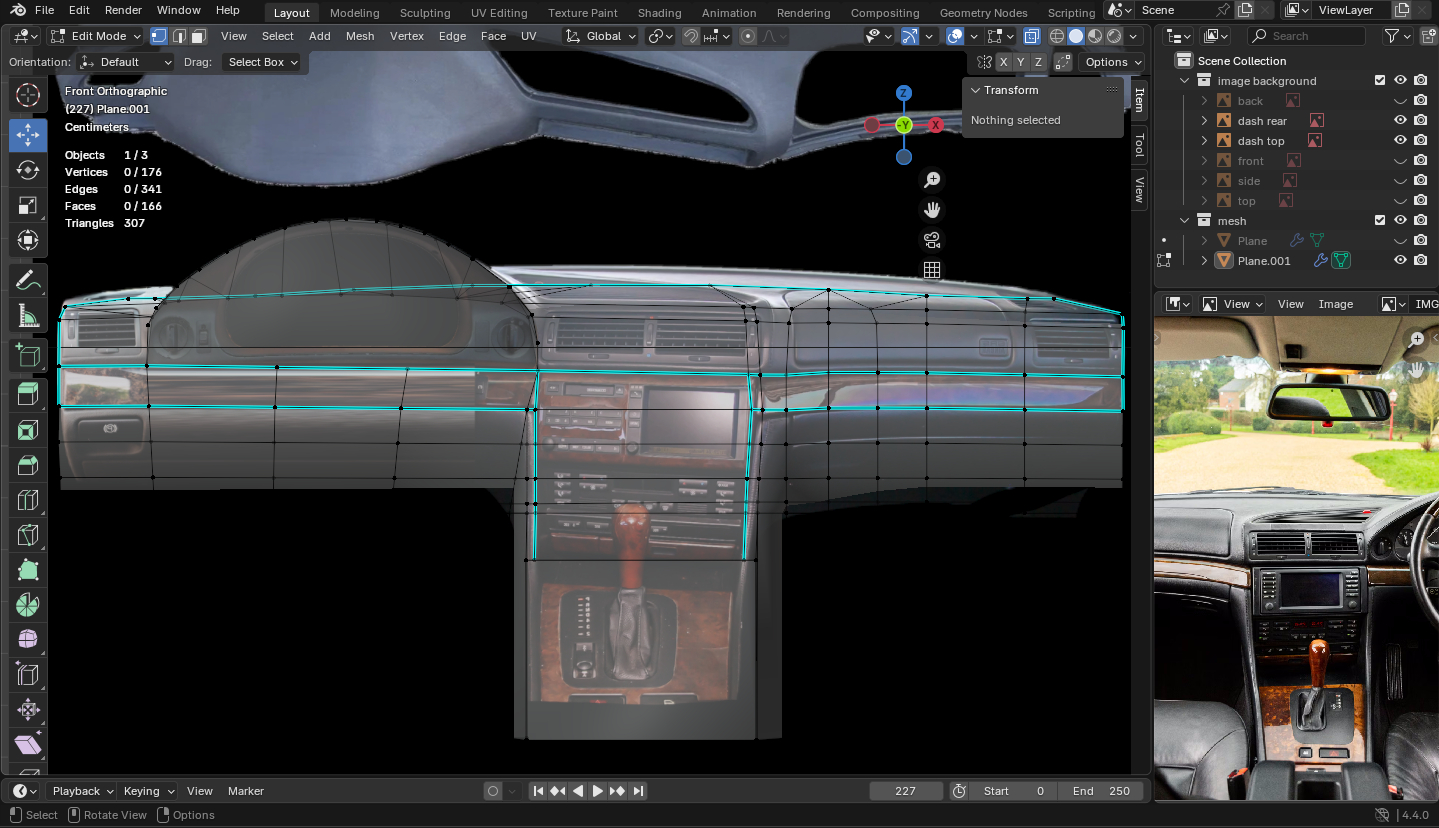Click the red X axis gizmo ball
1439x828 pixels.
click(x=935, y=125)
